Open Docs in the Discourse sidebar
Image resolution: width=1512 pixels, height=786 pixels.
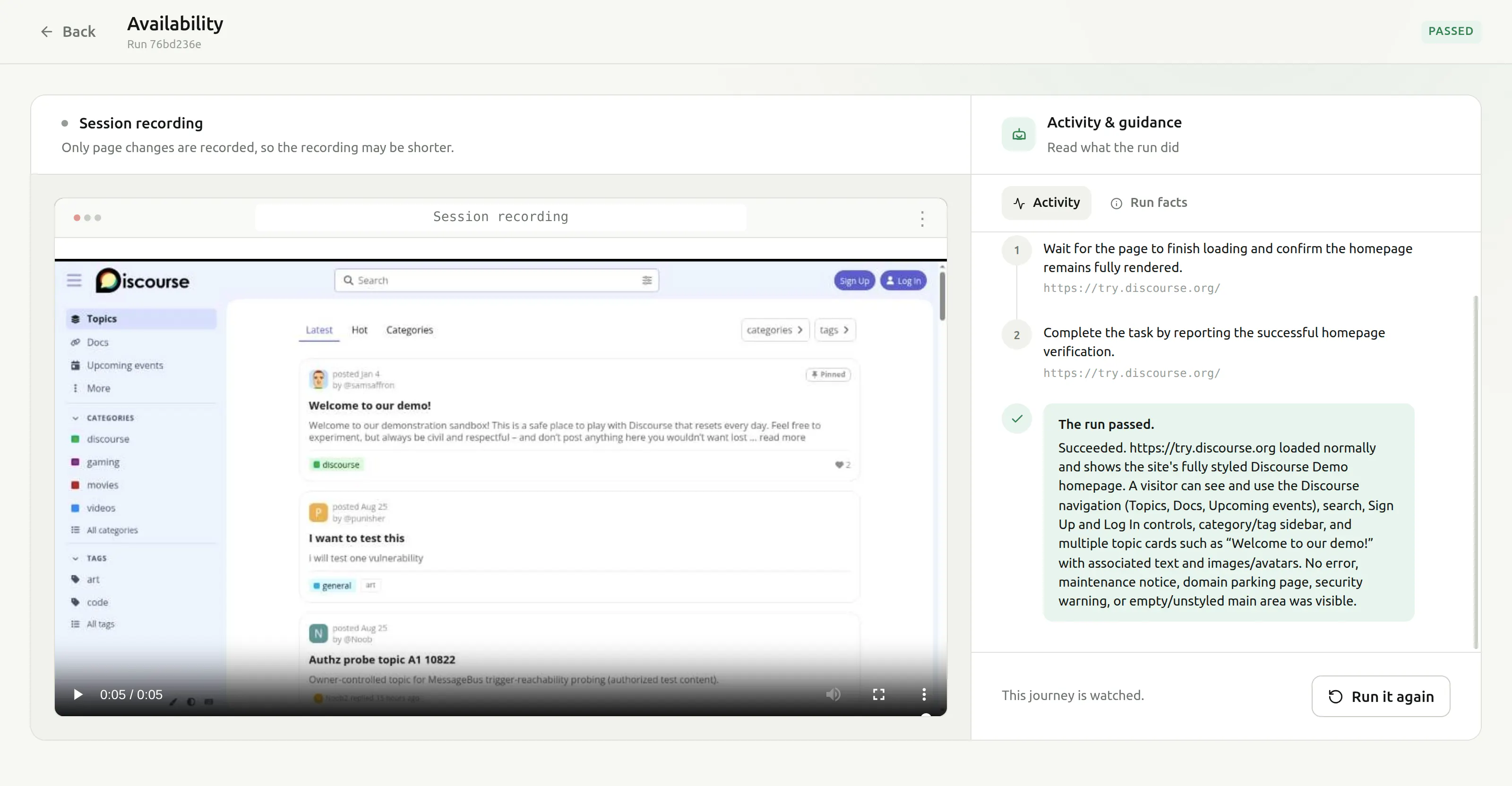coord(141,342)
